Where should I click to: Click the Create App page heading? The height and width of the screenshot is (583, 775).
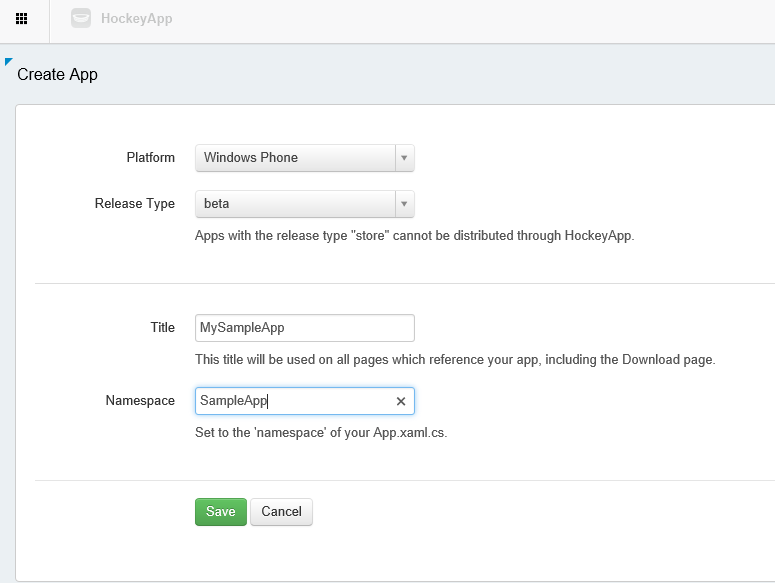click(x=57, y=74)
